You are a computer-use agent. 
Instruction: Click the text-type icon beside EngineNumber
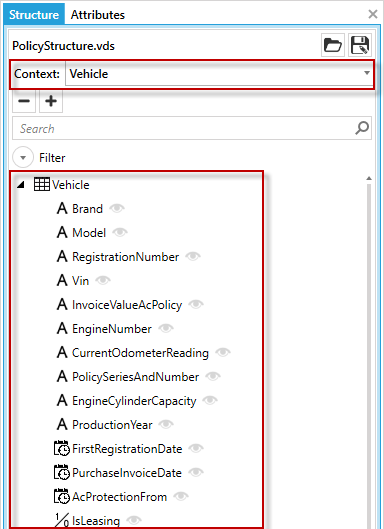coord(62,328)
